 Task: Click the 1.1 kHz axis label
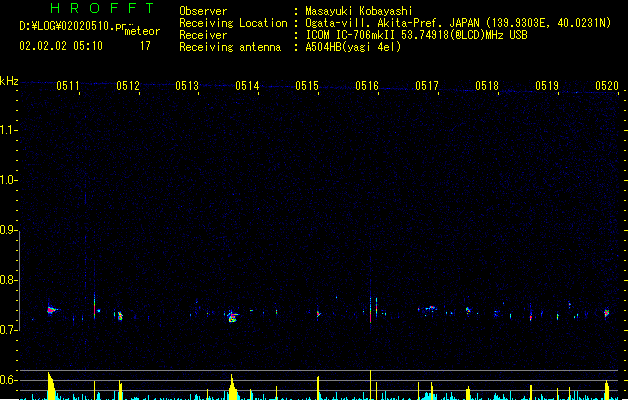(9, 130)
